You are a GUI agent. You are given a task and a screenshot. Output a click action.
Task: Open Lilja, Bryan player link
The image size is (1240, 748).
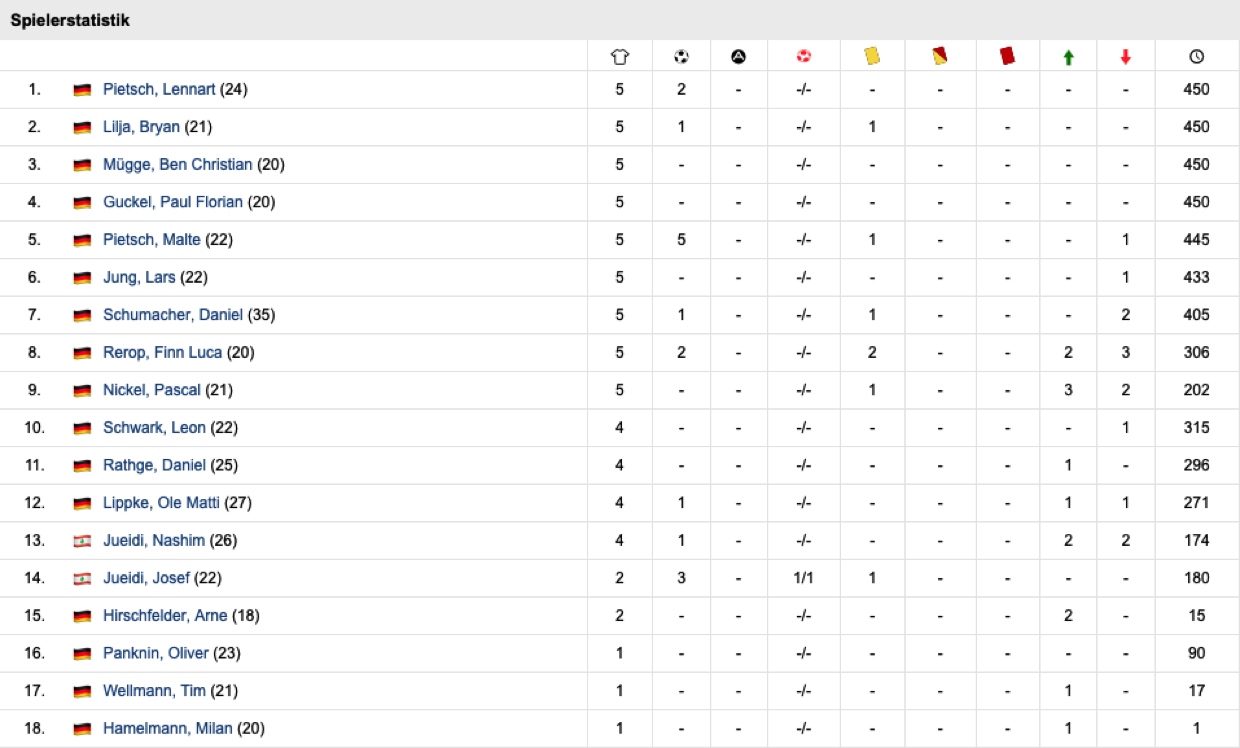click(141, 127)
